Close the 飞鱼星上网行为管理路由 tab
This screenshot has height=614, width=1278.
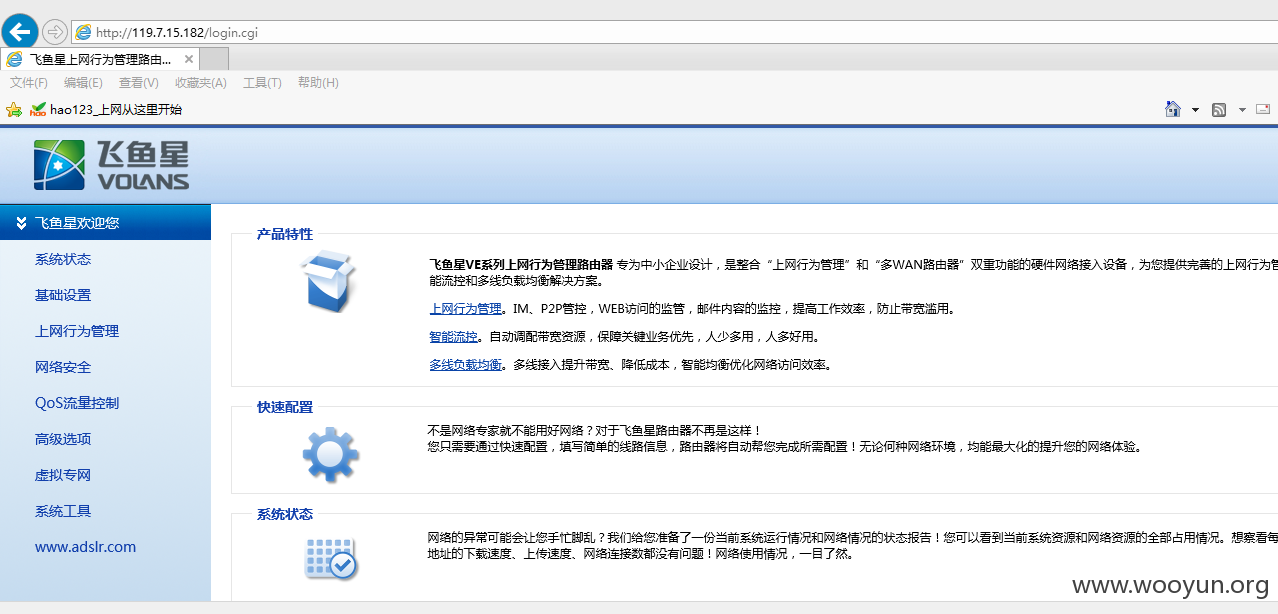pyautogui.click(x=189, y=59)
